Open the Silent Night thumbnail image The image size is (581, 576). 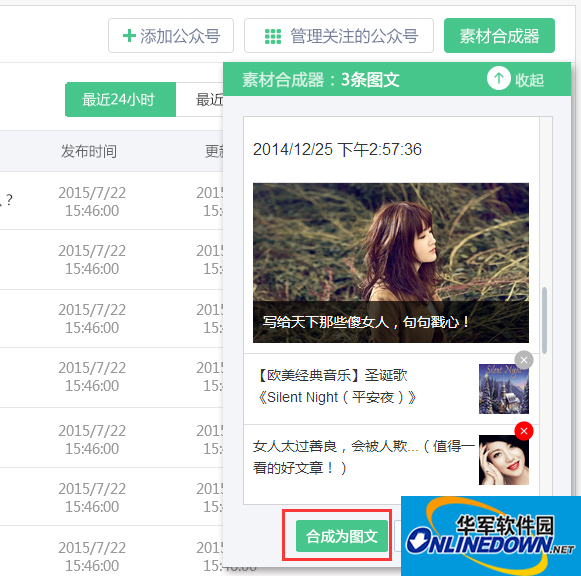(504, 389)
